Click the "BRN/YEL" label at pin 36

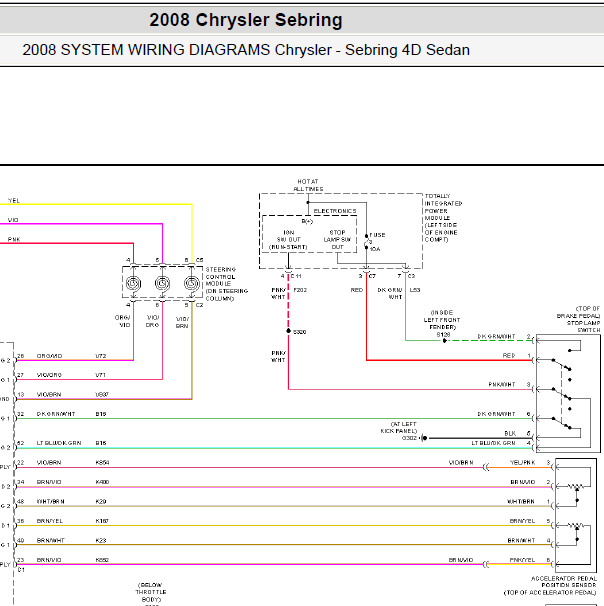point(49,521)
